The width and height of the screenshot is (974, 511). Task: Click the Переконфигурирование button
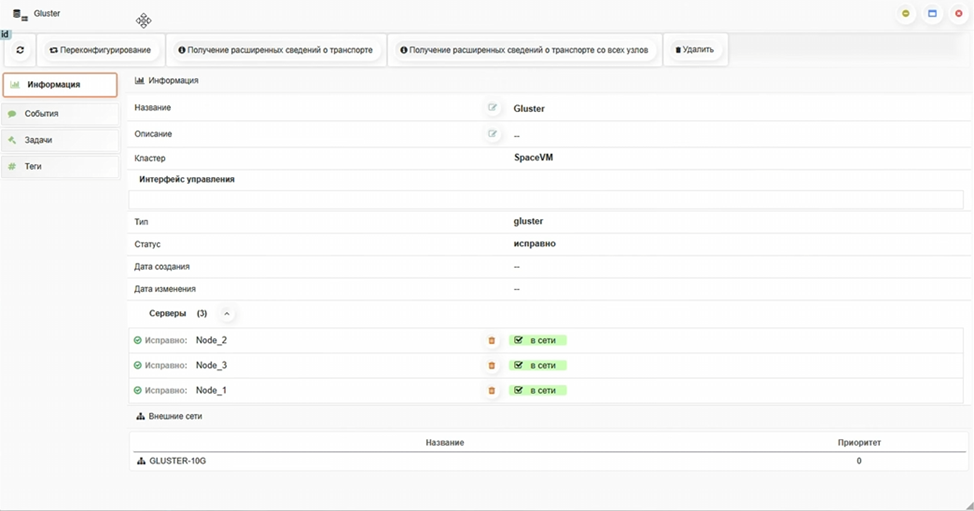(x=100, y=50)
